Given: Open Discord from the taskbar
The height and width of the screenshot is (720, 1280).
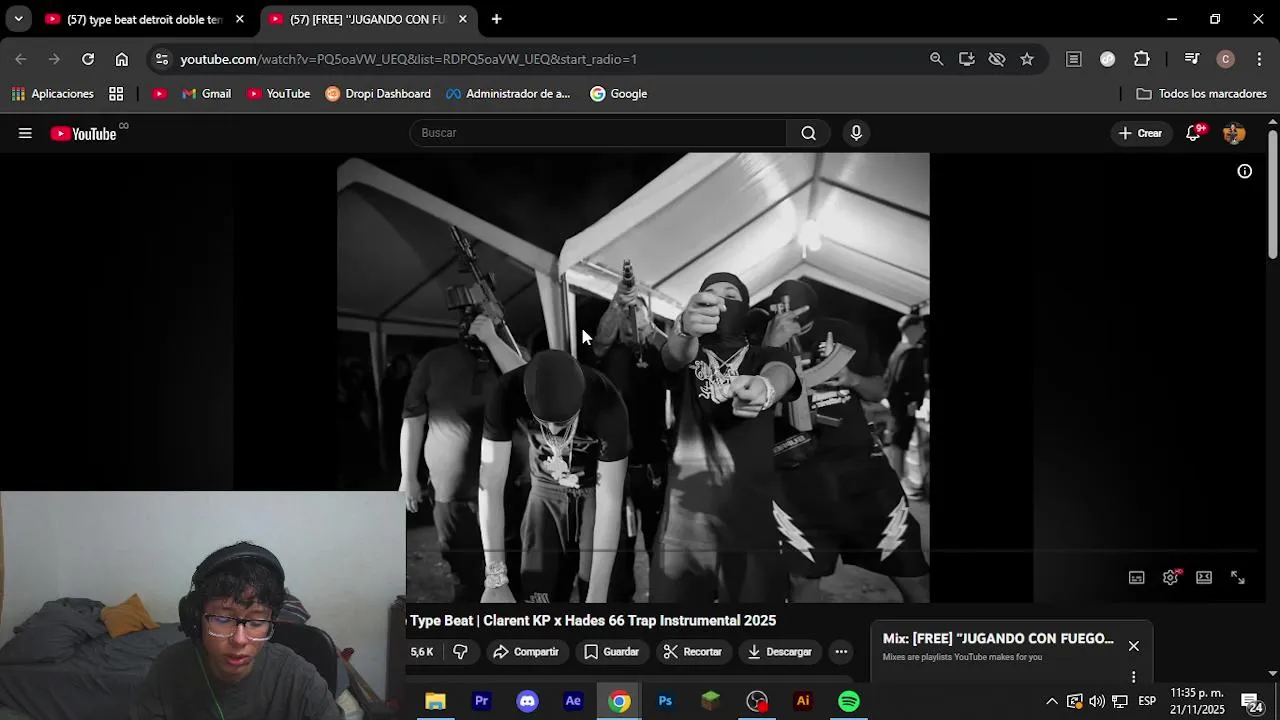Looking at the screenshot, I should coord(527,701).
